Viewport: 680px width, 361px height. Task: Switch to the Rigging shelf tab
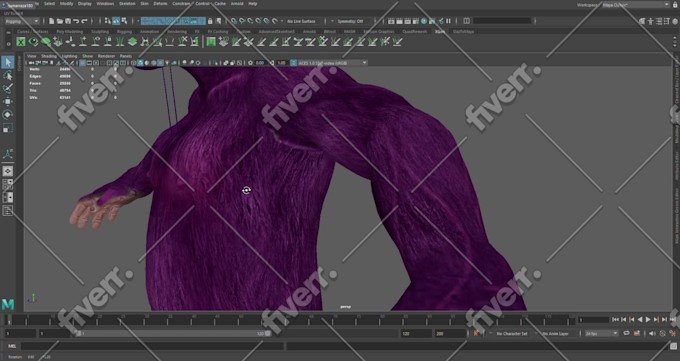click(x=124, y=32)
